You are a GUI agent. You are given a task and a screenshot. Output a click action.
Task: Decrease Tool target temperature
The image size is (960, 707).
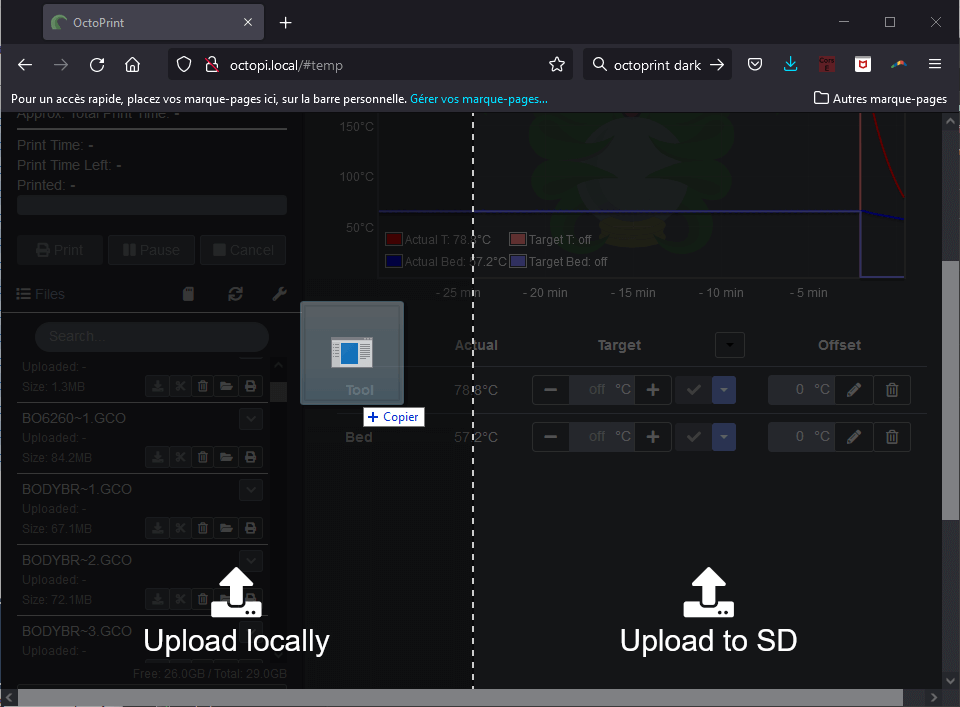[x=550, y=390]
